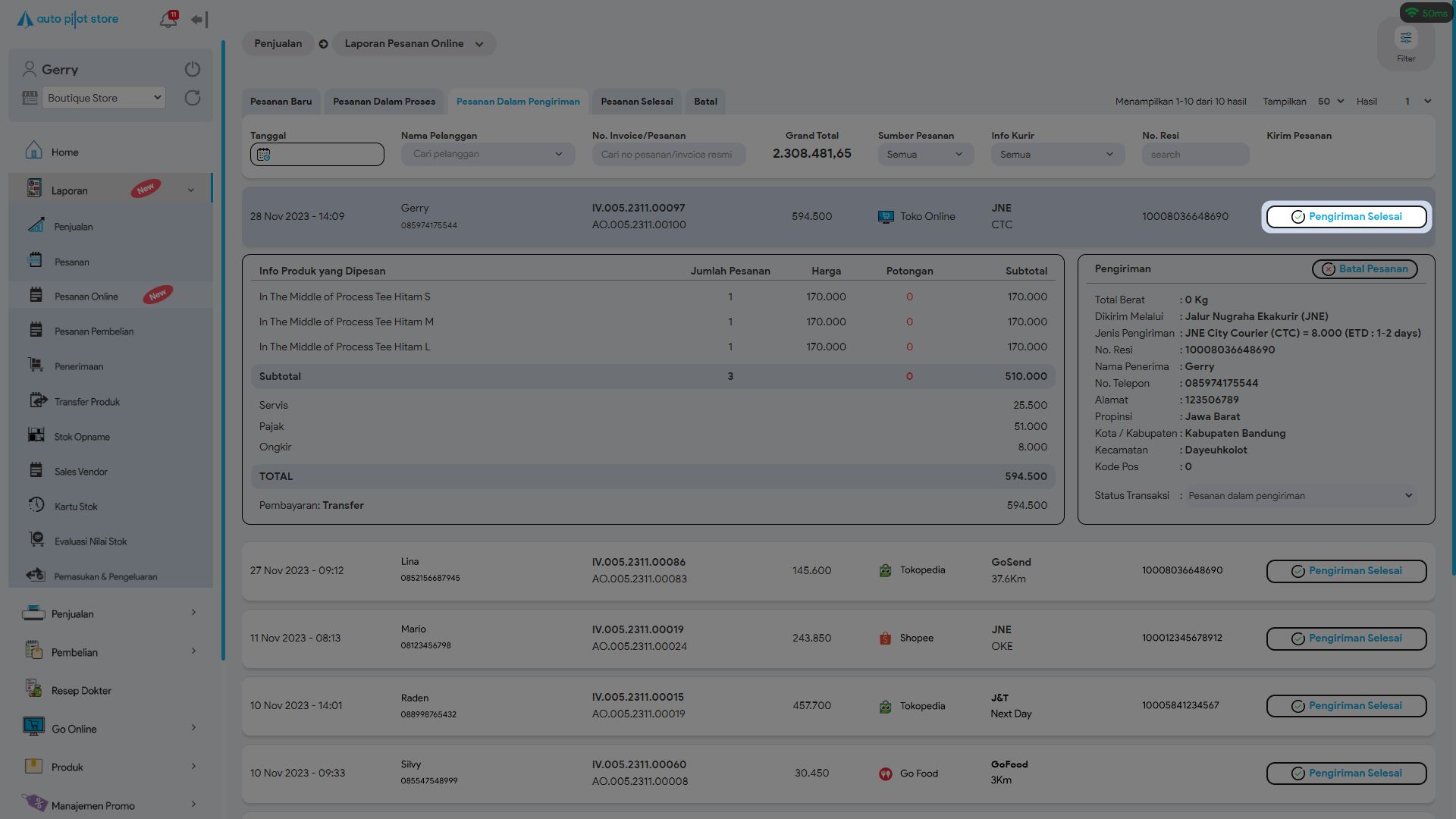This screenshot has height=819, width=1456.
Task: Open Stok Opname in sidebar
Action: pyautogui.click(x=82, y=437)
